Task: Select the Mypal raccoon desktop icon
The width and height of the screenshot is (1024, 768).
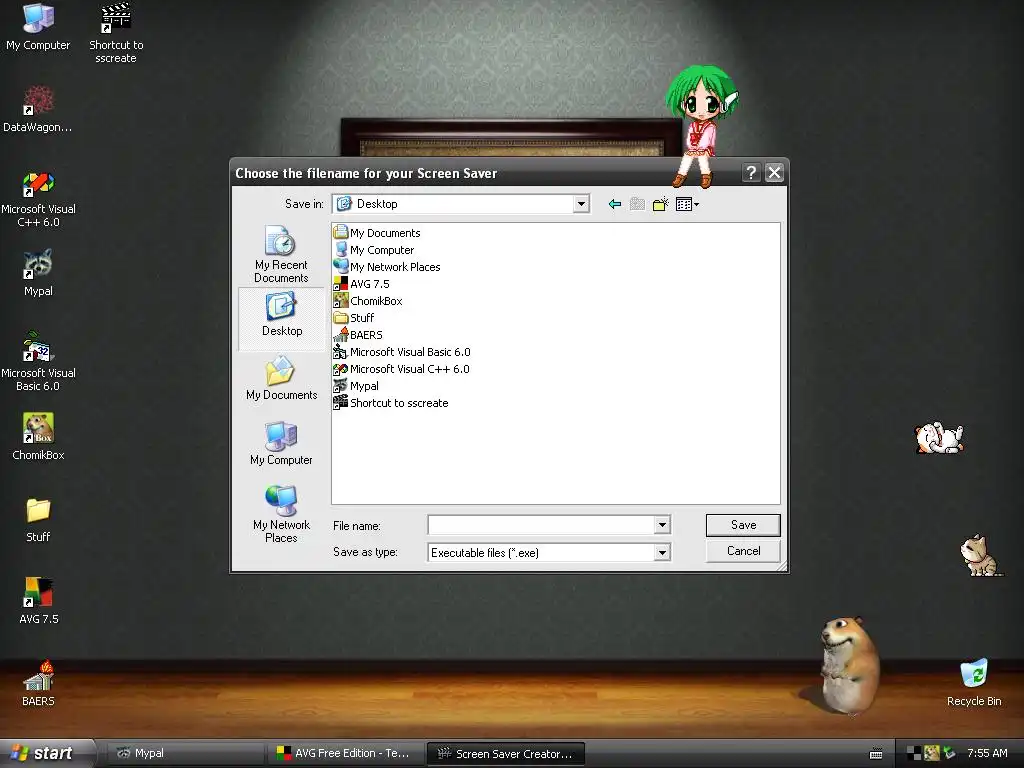Action: click(x=38, y=273)
